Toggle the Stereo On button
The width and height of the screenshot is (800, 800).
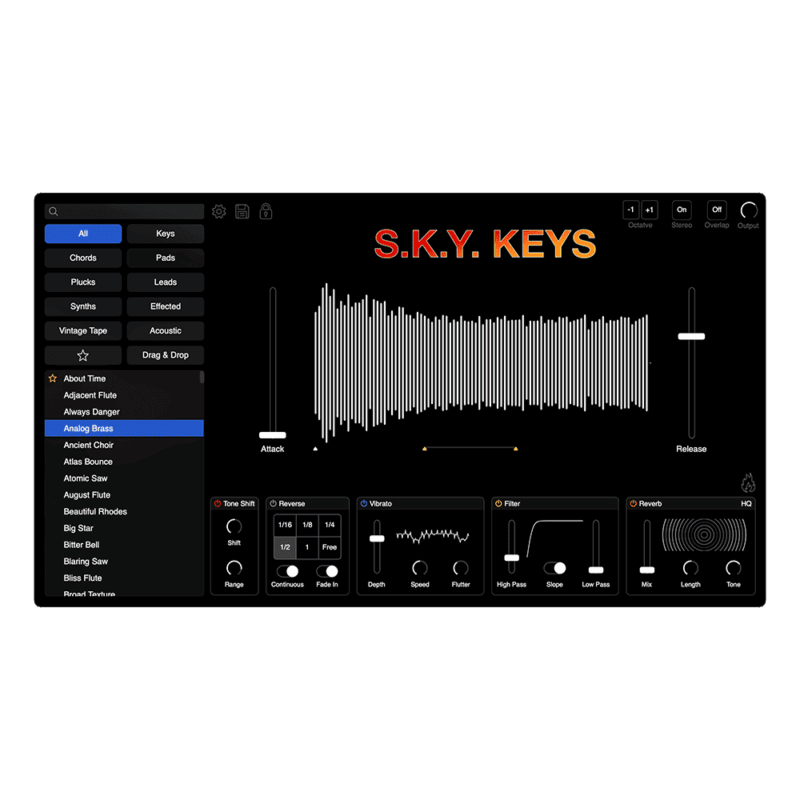click(x=682, y=210)
